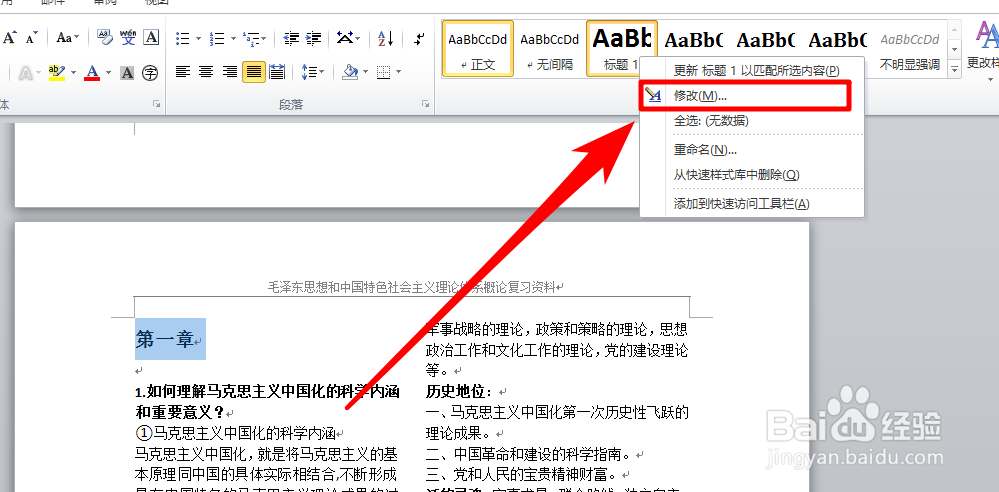Open the 段落 group dialog launcher
The width and height of the screenshot is (999, 492).
[x=425, y=104]
